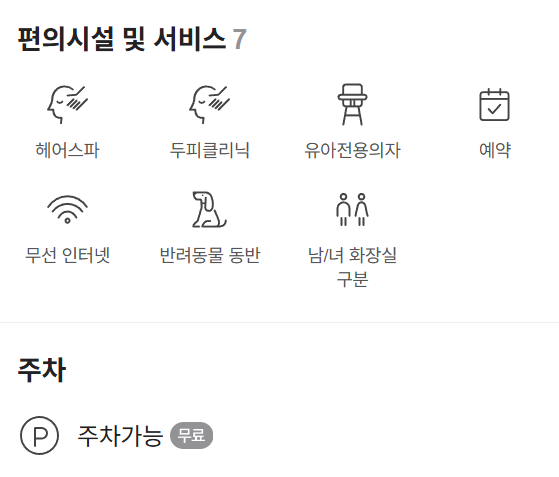Click the 남/녀 화장실 구분 label
This screenshot has width=559, height=477.
[x=352, y=267]
